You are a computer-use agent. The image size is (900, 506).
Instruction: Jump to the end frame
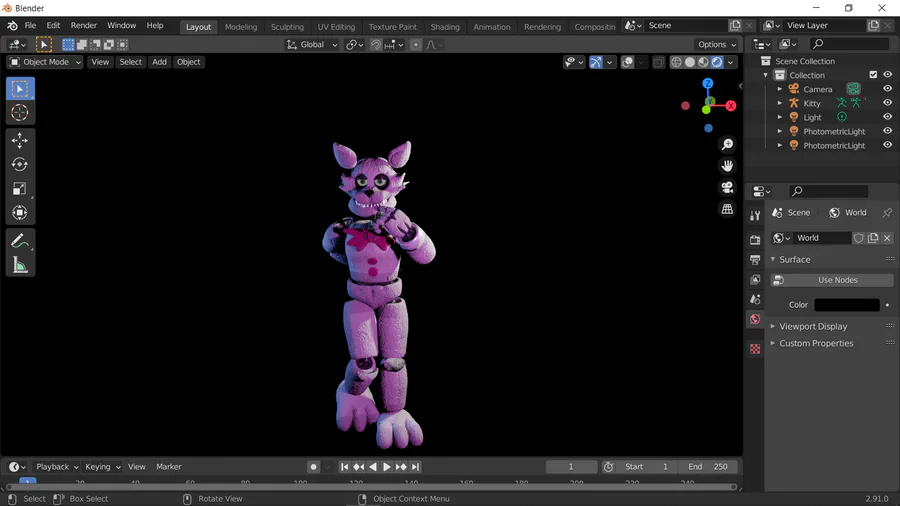coord(416,467)
